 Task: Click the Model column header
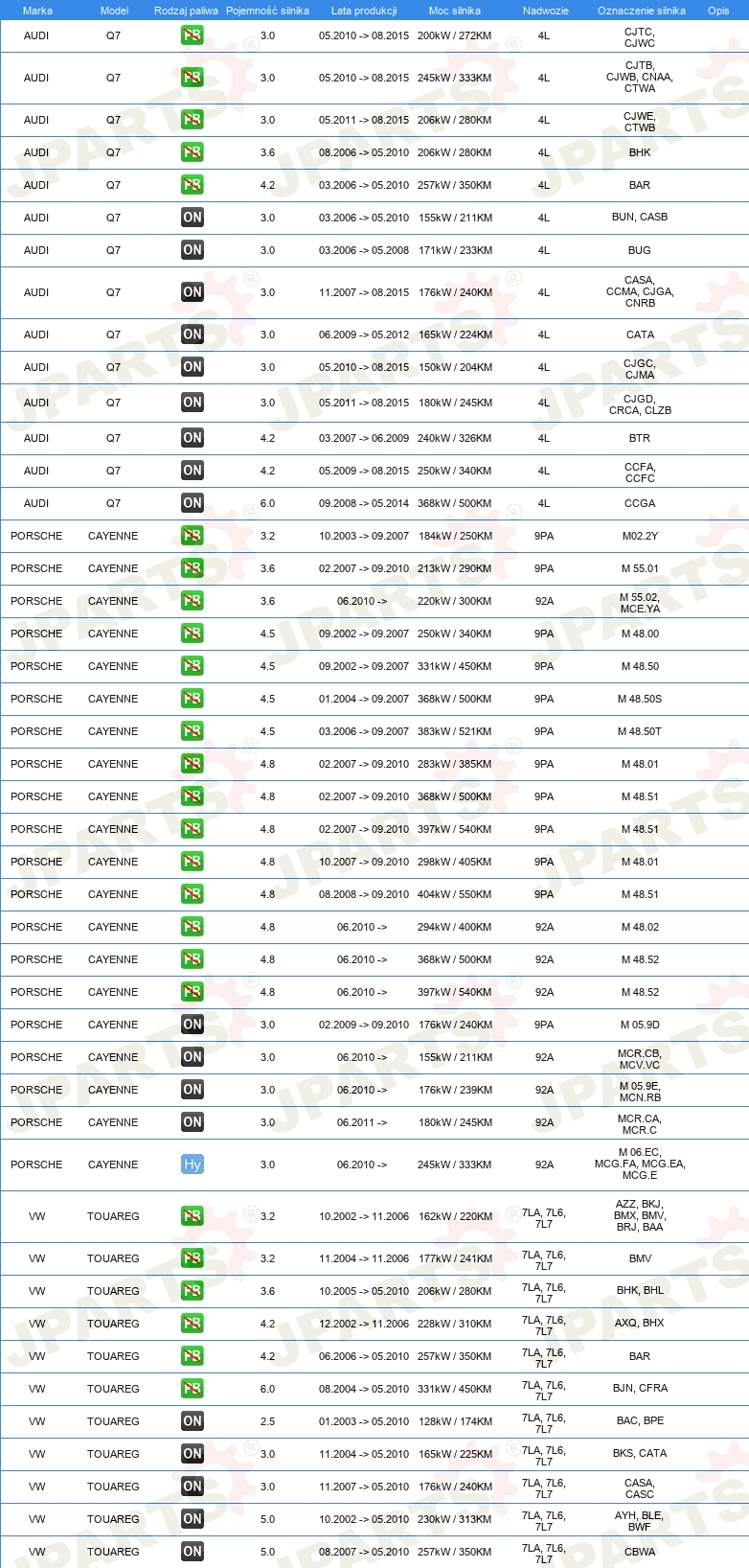(114, 11)
